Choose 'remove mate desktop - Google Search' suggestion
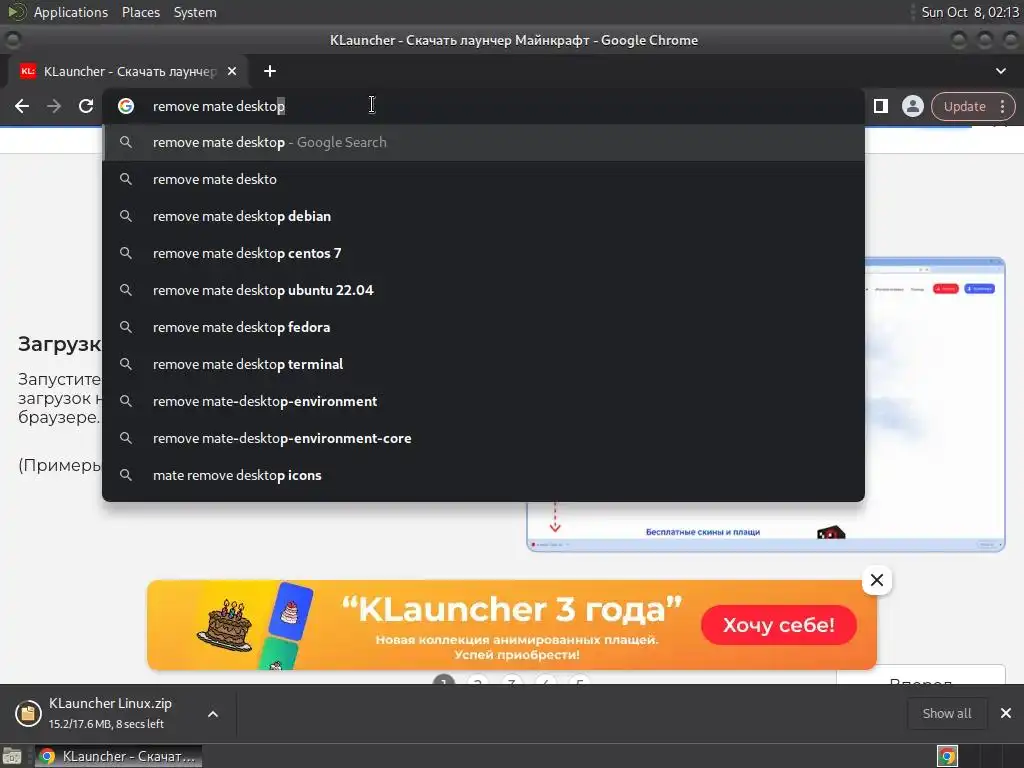1024x768 pixels. [x=483, y=142]
